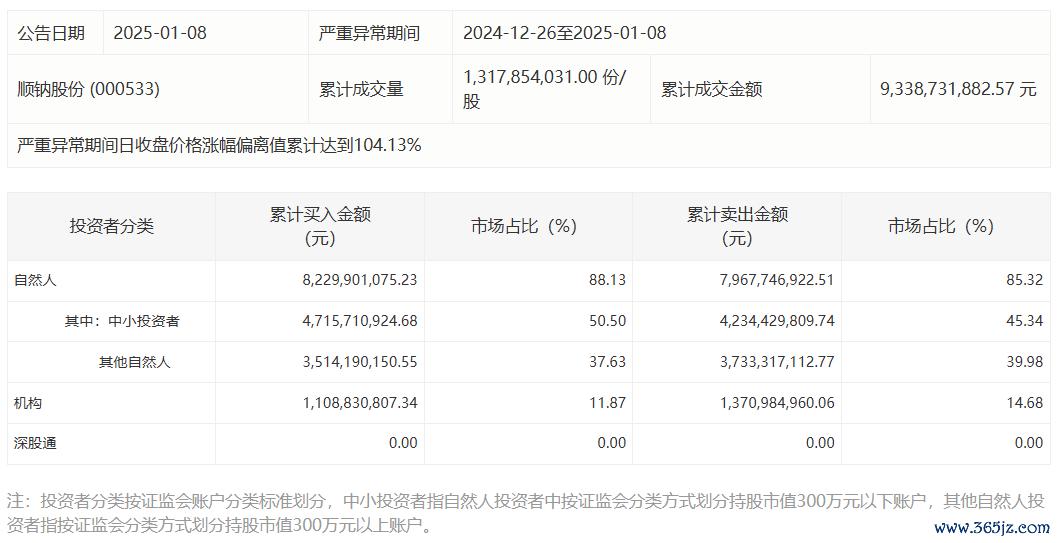Click 机构 sell share 14.68
This screenshot has height=543, width=1057.
click(x=1025, y=403)
